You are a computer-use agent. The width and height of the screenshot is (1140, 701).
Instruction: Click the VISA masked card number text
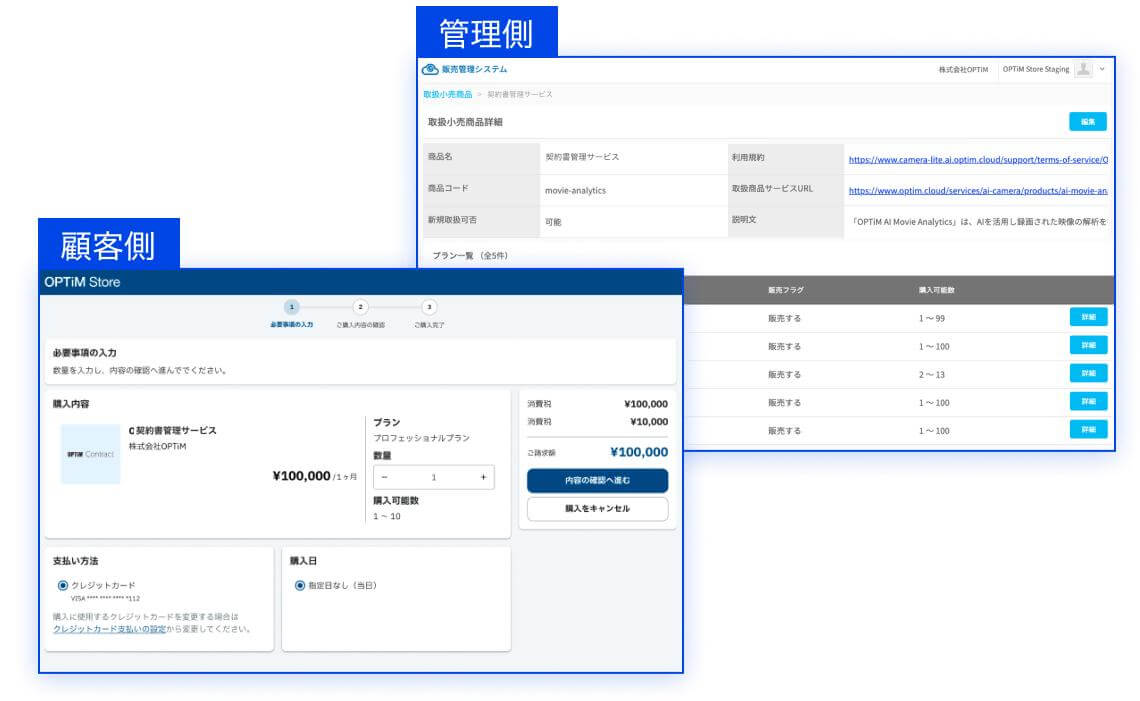pyautogui.click(x=105, y=598)
